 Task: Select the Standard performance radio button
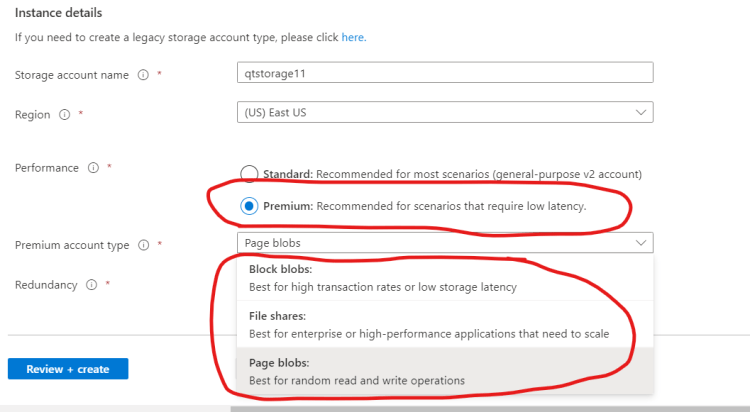(249, 174)
